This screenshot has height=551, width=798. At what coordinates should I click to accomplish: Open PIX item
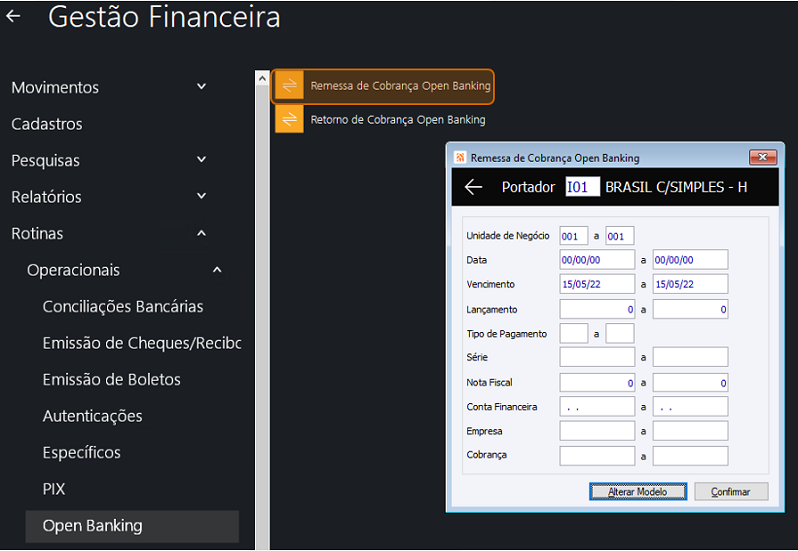(x=54, y=489)
